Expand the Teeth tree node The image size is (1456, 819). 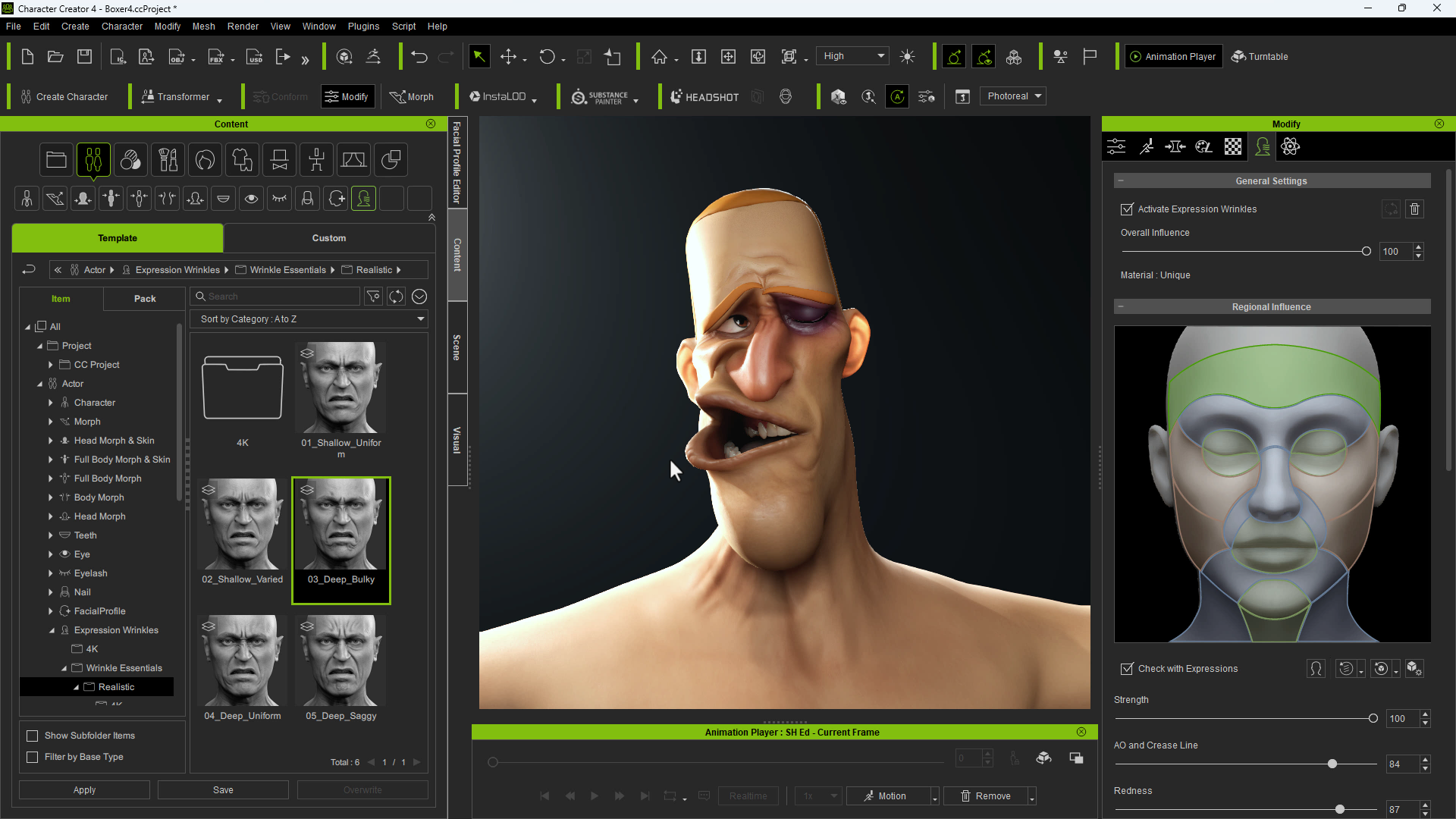point(51,535)
